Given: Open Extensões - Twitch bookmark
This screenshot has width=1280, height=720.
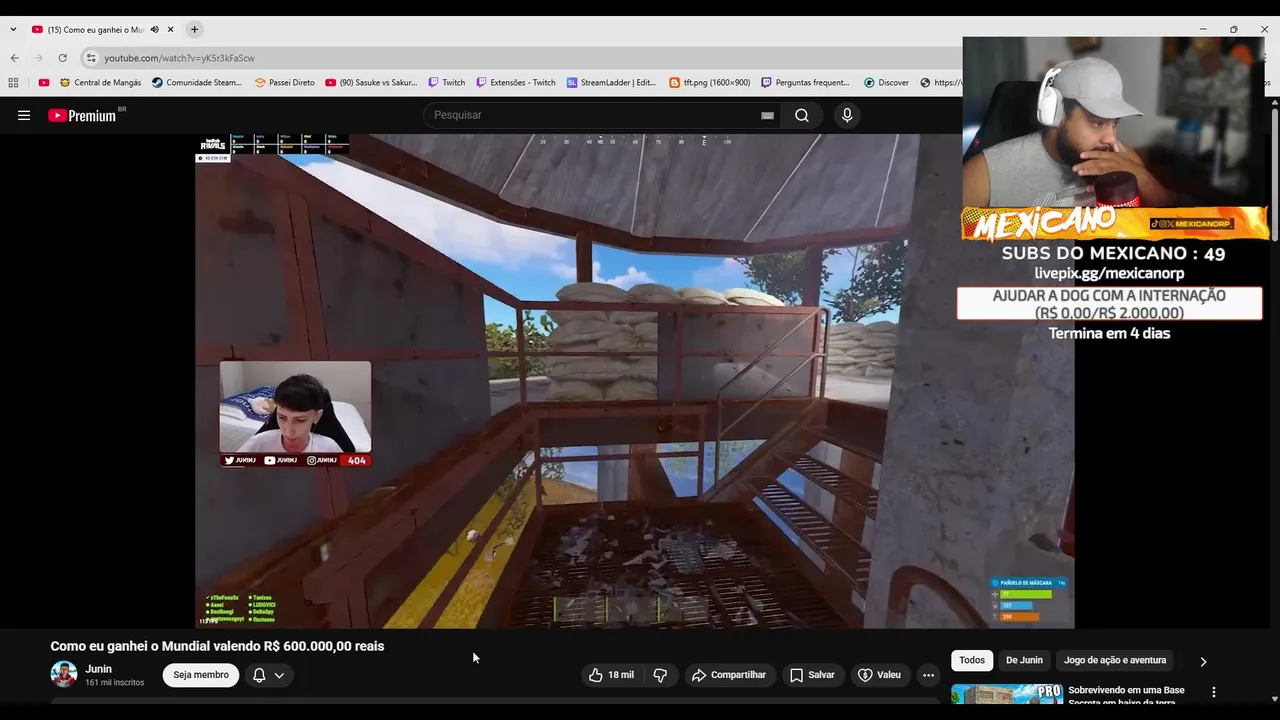Looking at the screenshot, I should pos(516,83).
